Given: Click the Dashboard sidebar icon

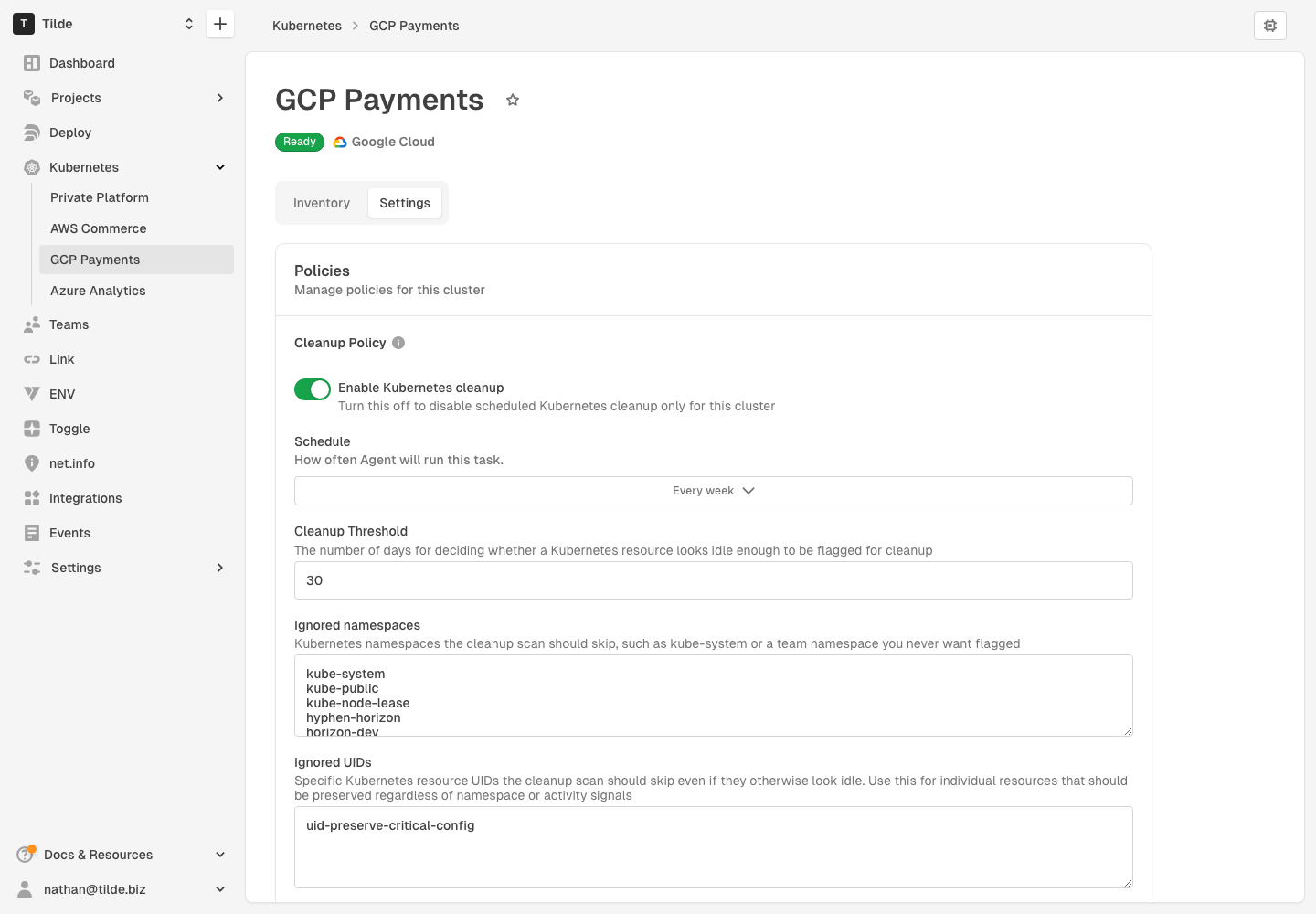Looking at the screenshot, I should point(32,63).
